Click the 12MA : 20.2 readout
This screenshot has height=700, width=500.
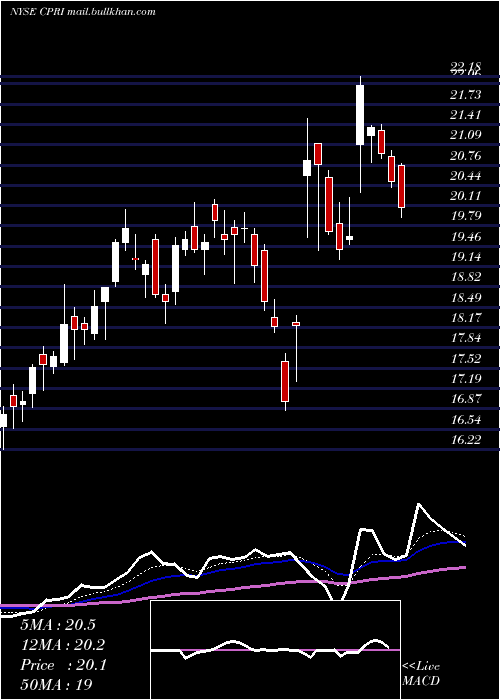(63, 645)
